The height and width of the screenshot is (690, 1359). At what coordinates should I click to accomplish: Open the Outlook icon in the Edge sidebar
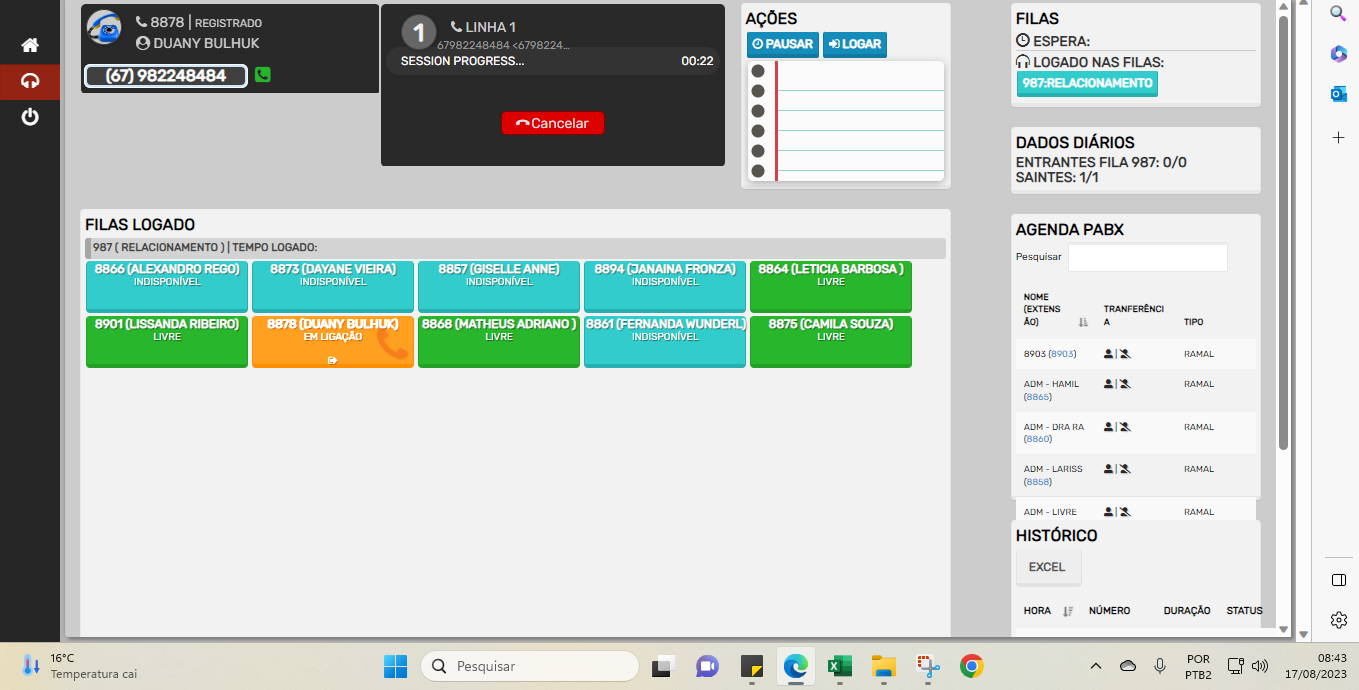1338,94
